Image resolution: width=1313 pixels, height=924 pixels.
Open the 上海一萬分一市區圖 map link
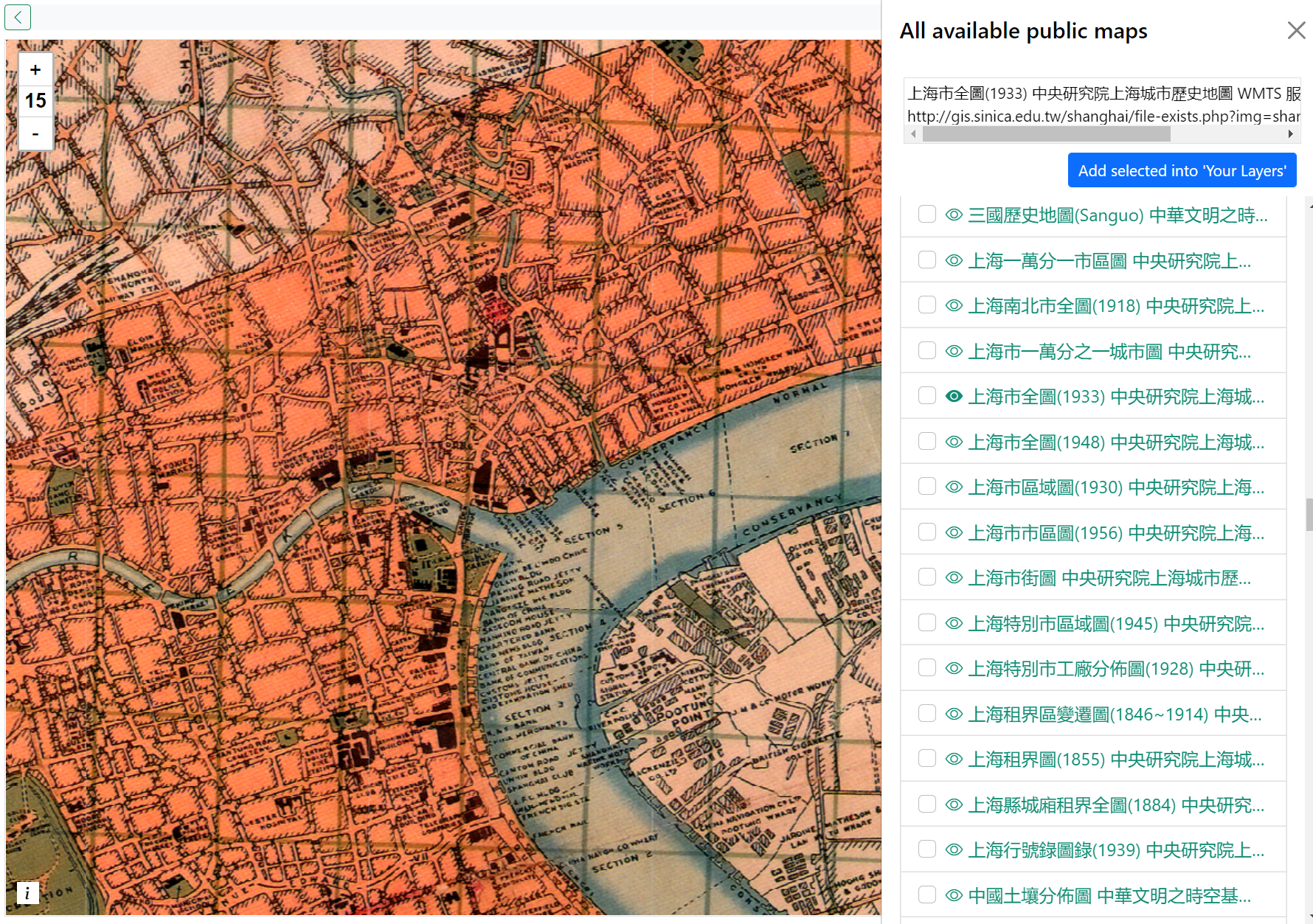1109,261
